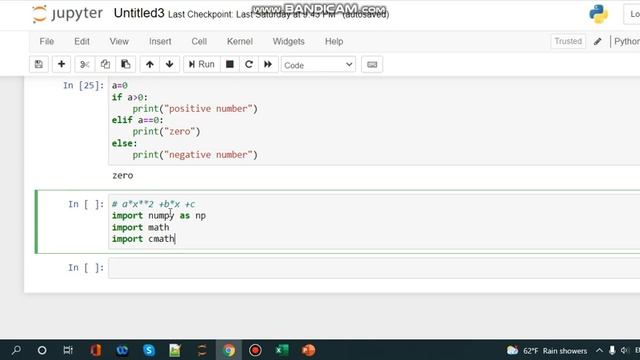Click In [25] code cell with if statement
The height and width of the screenshot is (360, 640).
[x=373, y=120]
